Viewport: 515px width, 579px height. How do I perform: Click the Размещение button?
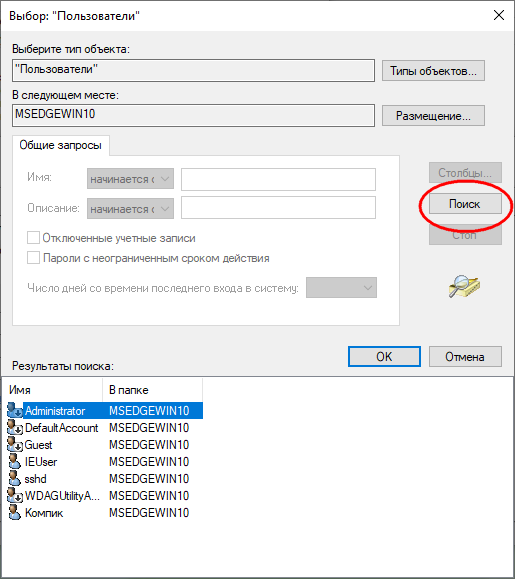(x=433, y=116)
